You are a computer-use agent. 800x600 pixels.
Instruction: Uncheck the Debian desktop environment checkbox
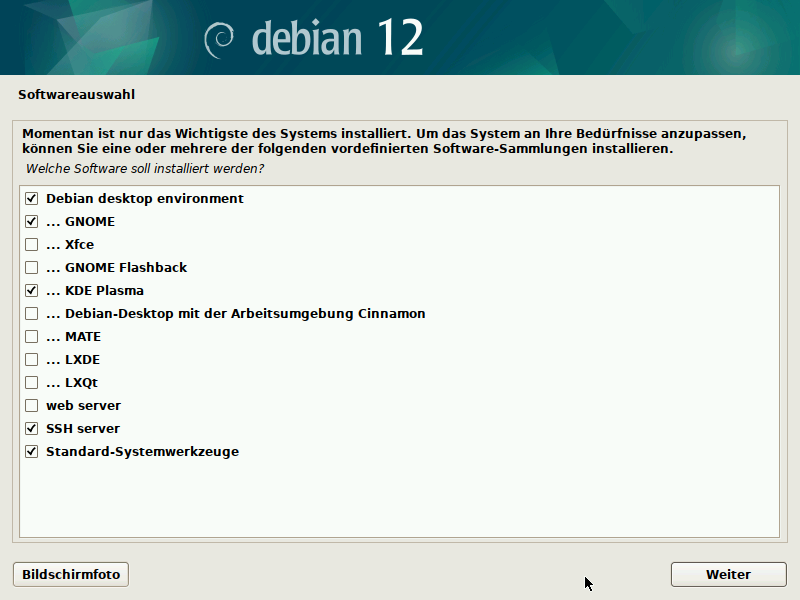tap(32, 199)
